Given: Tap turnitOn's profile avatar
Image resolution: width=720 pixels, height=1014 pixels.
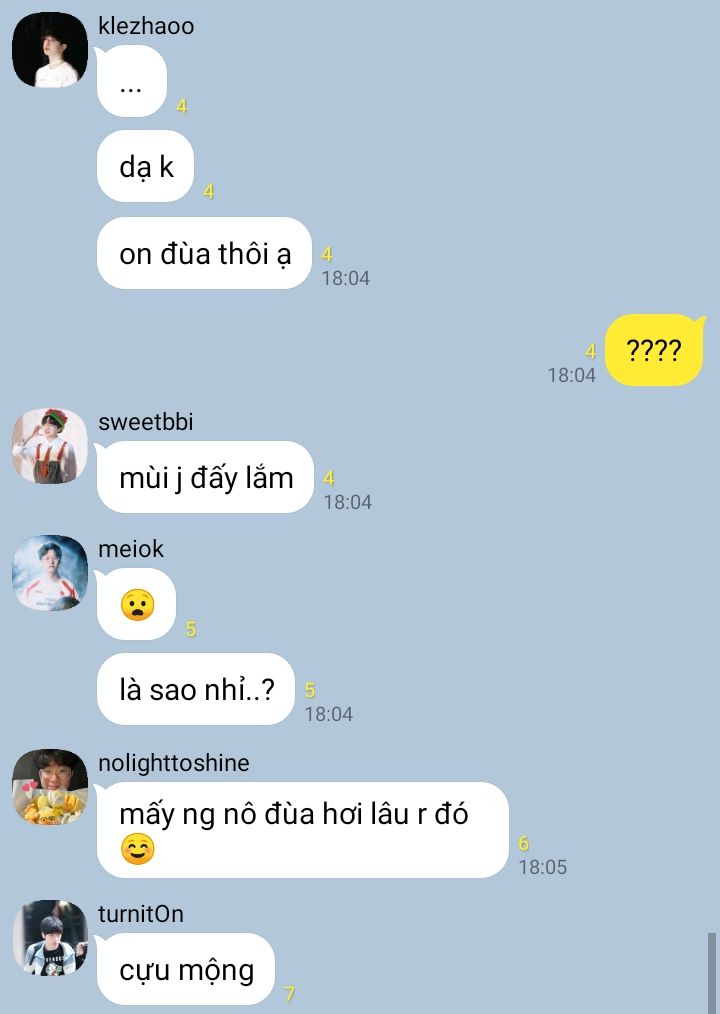Looking at the screenshot, I should 50,938.
